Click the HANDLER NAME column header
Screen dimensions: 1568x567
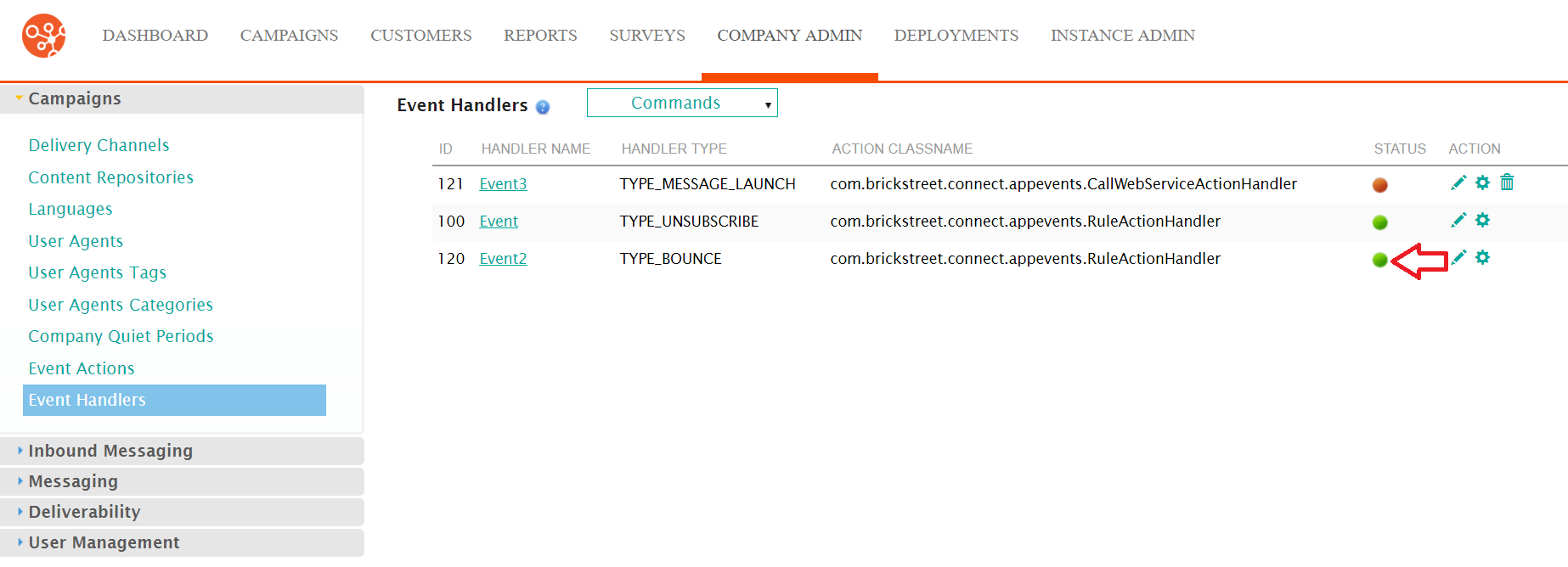tap(536, 149)
